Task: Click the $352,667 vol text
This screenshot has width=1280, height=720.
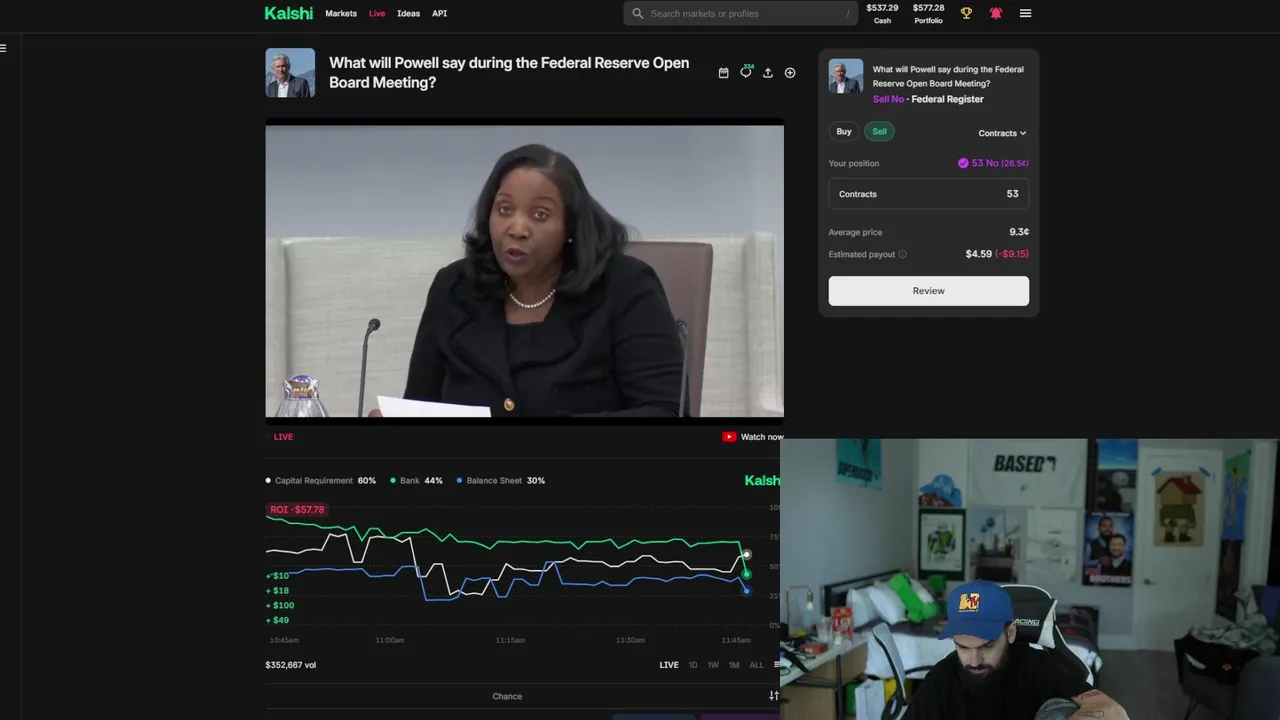Action: [x=291, y=665]
